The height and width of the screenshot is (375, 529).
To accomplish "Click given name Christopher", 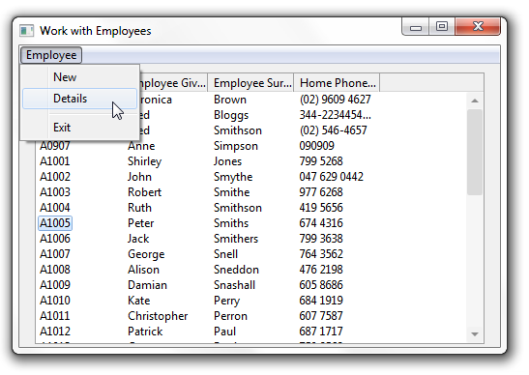I will pos(158,316).
